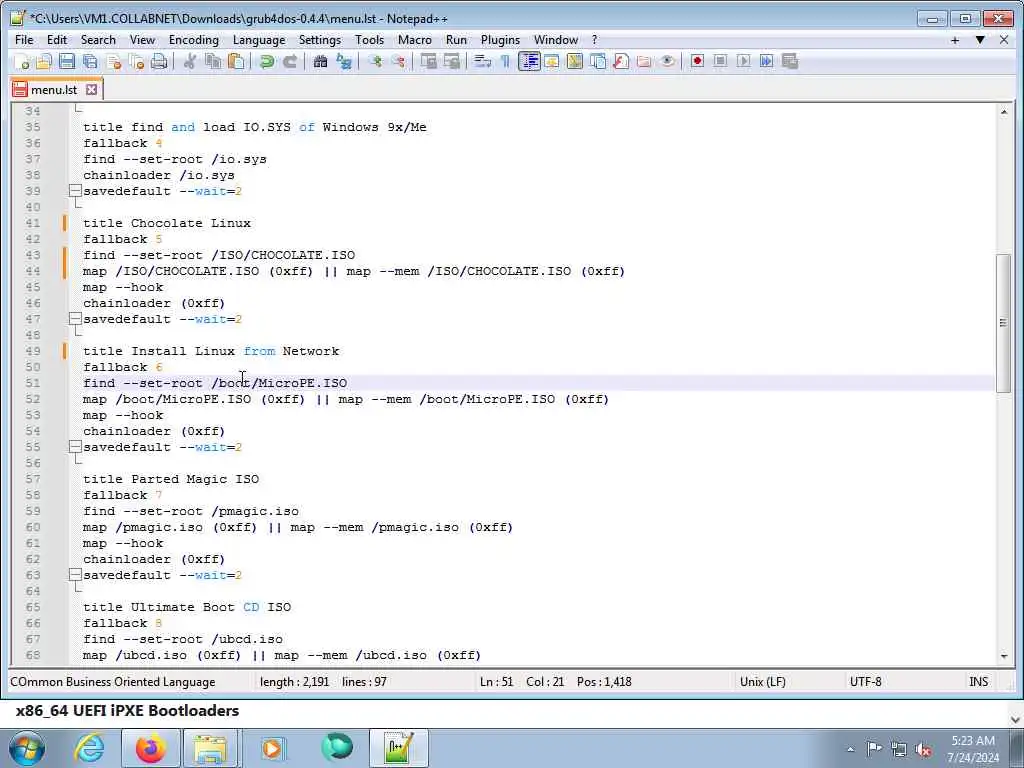
Task: Click the plus button near menu bar
Action: pyautogui.click(x=955, y=40)
